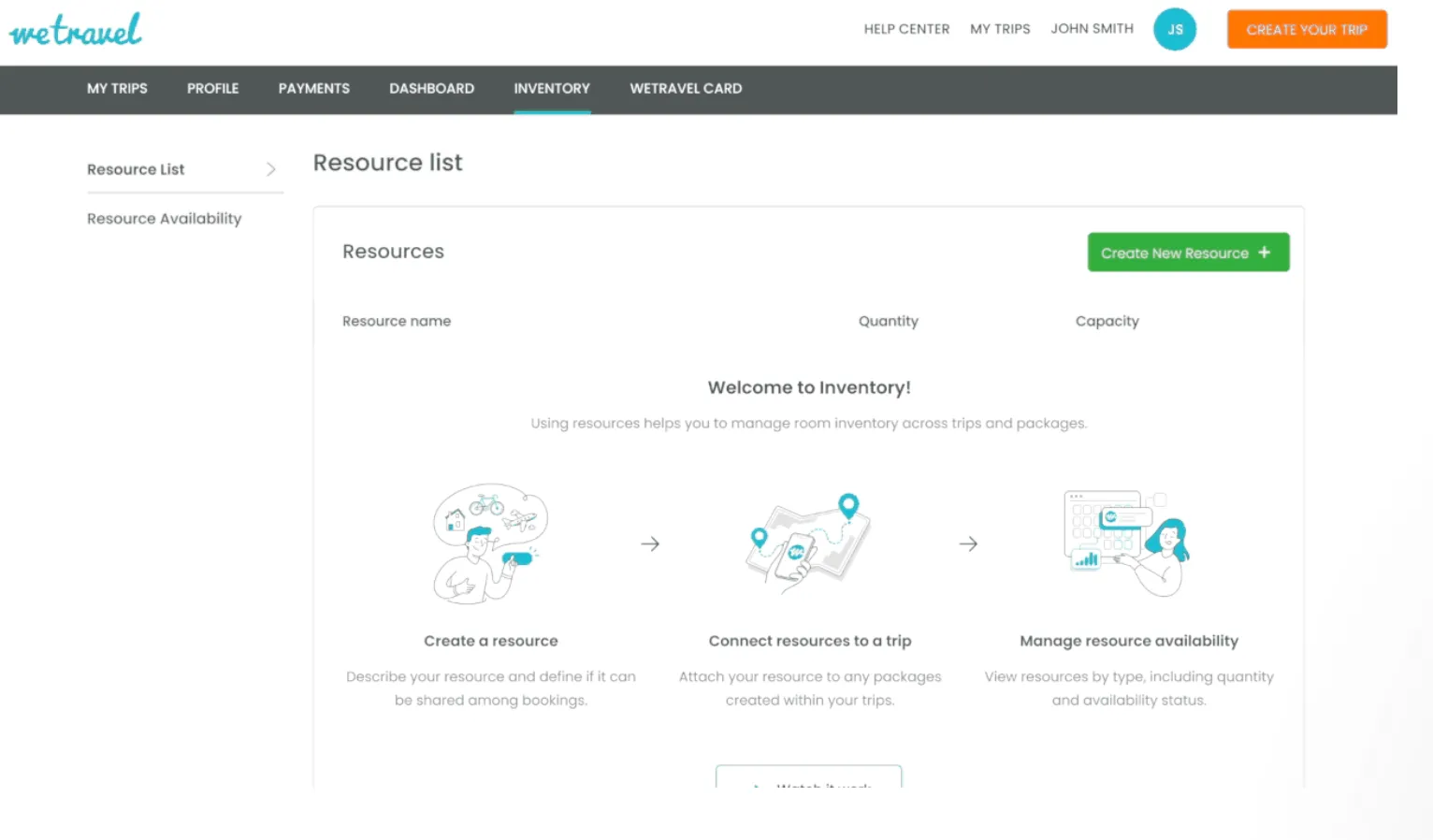Click the Create a resource illustration

click(490, 543)
